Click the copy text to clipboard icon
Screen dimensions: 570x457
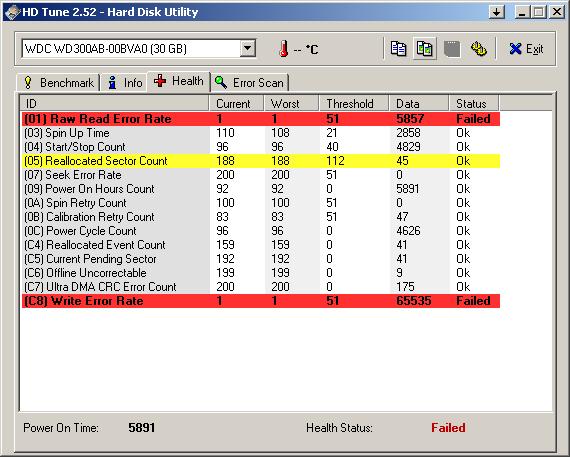coord(398,49)
